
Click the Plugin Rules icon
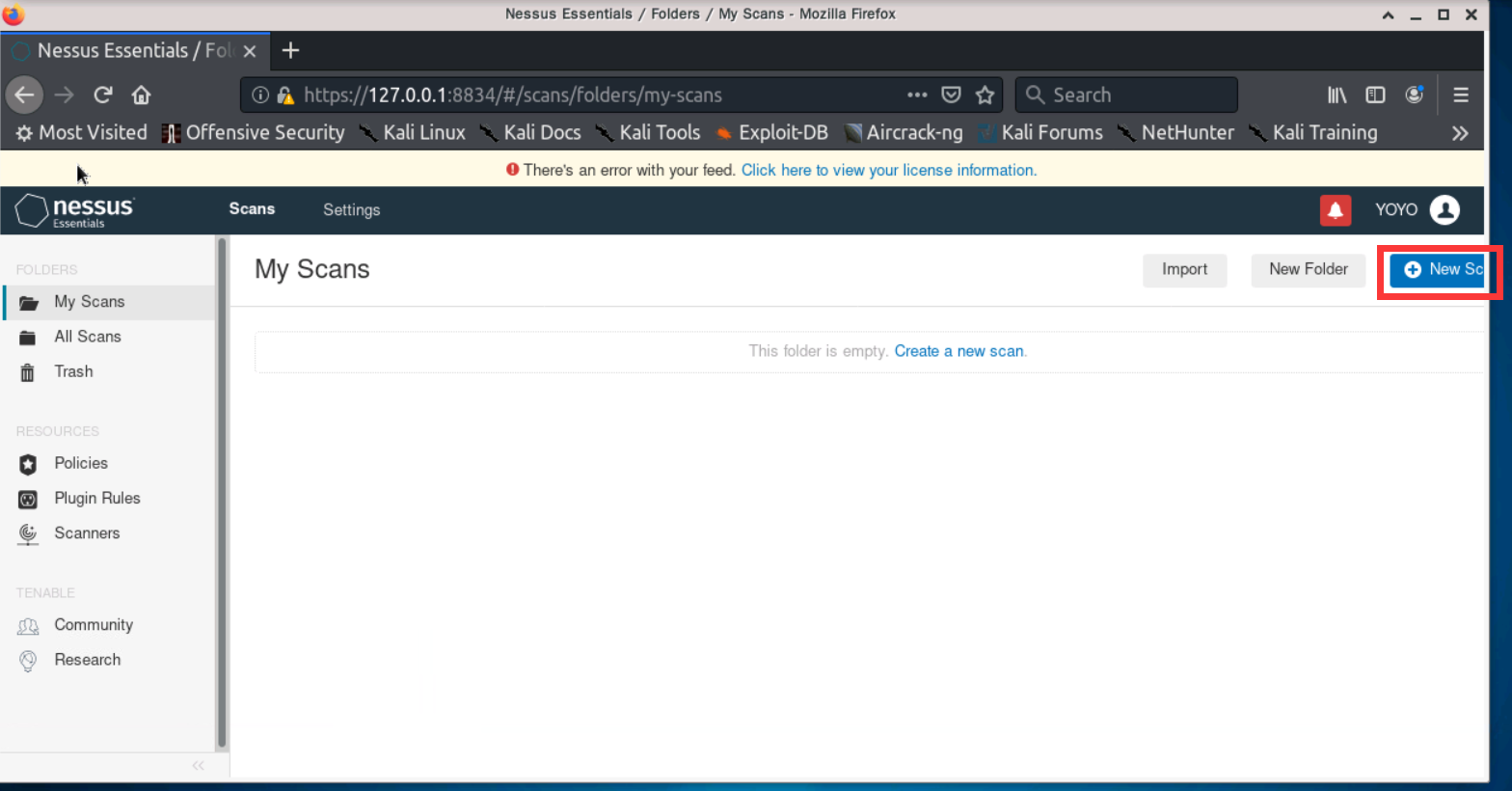[x=28, y=499]
